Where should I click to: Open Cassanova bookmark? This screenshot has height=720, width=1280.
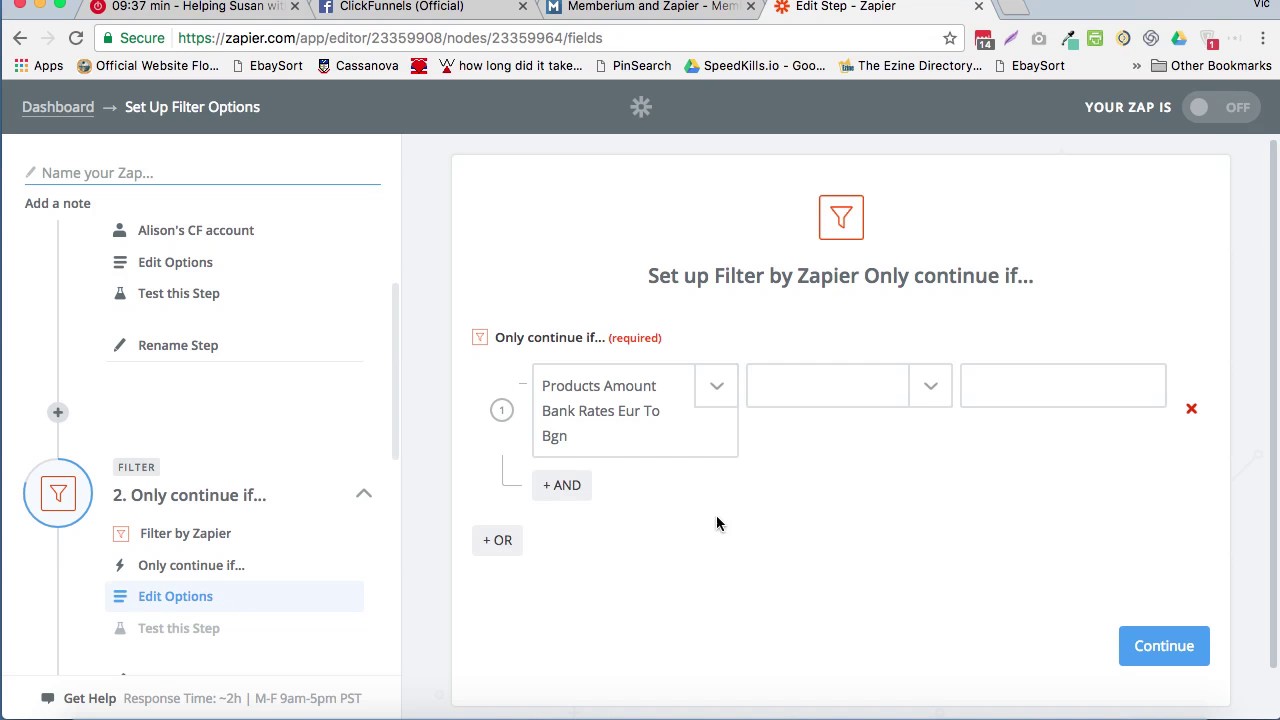[358, 66]
